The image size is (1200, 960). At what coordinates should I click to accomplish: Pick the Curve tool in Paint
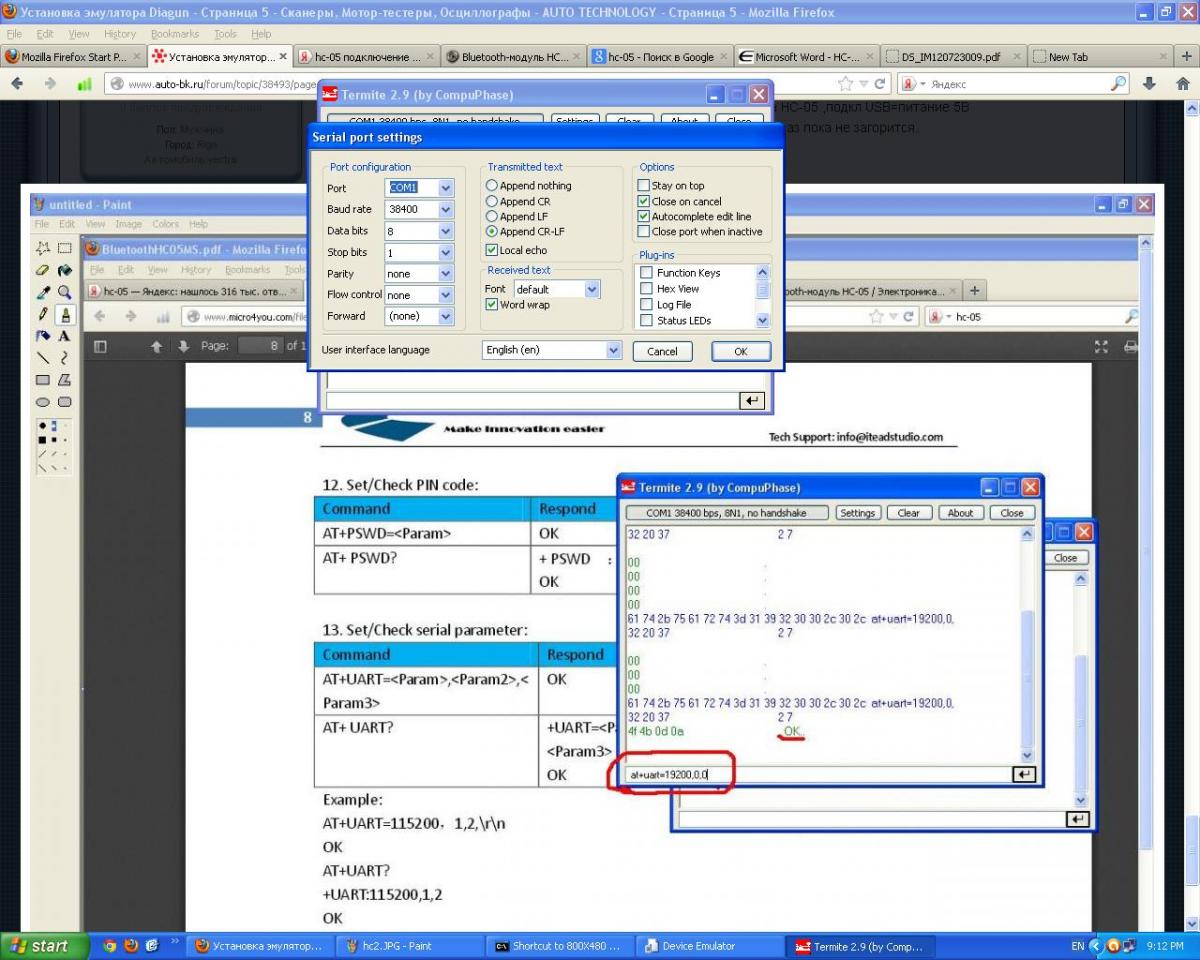(x=64, y=358)
